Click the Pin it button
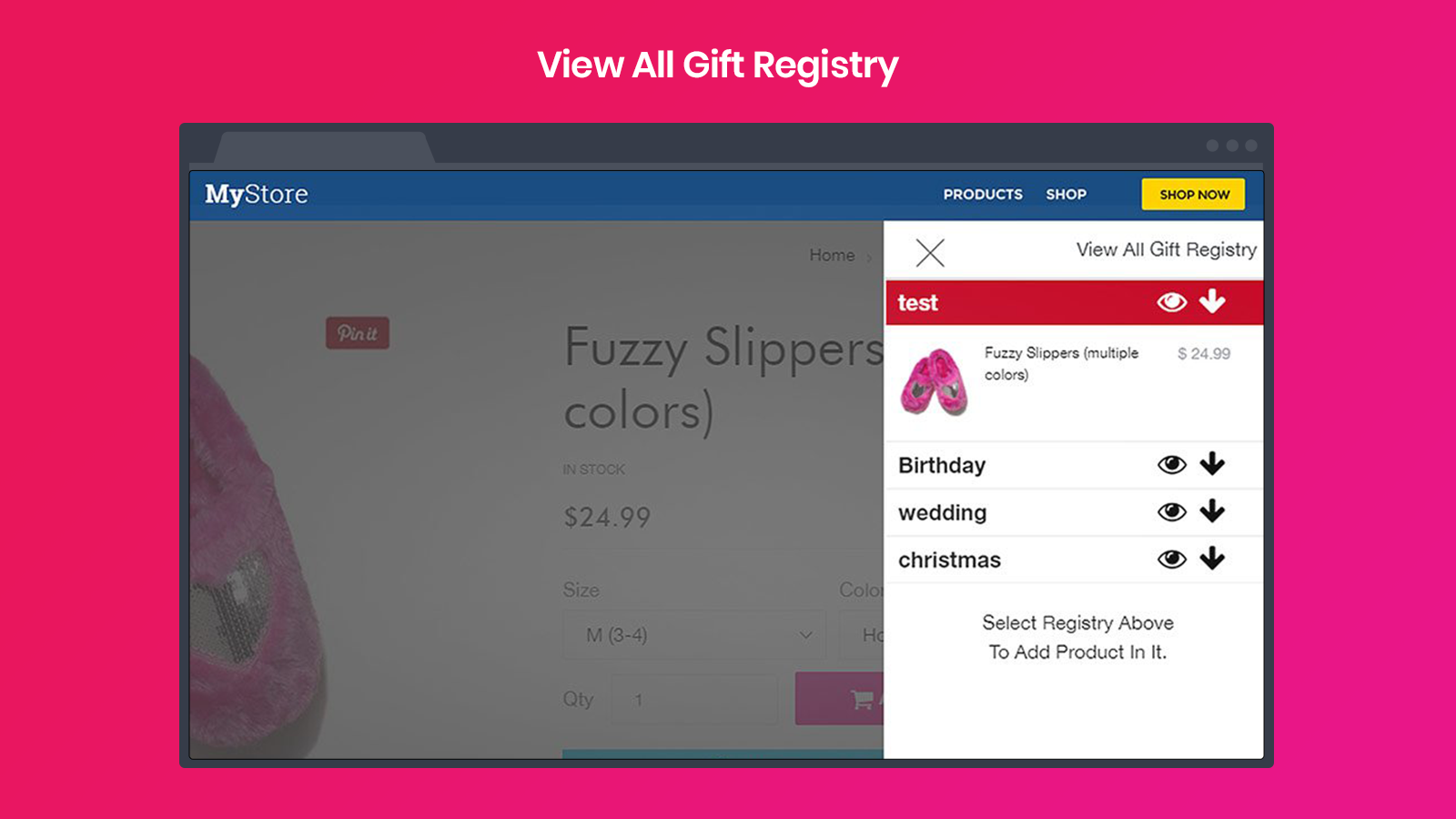Image resolution: width=1456 pixels, height=819 pixels. 358,333
